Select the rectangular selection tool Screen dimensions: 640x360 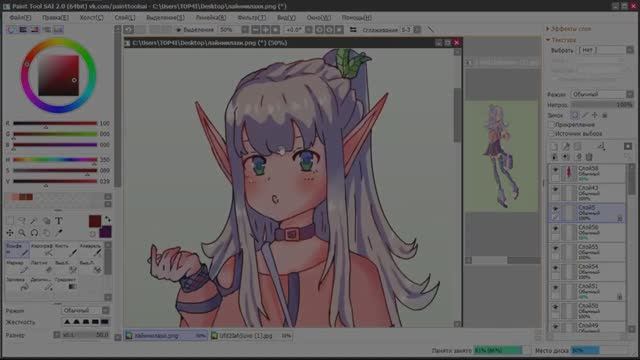point(10,221)
